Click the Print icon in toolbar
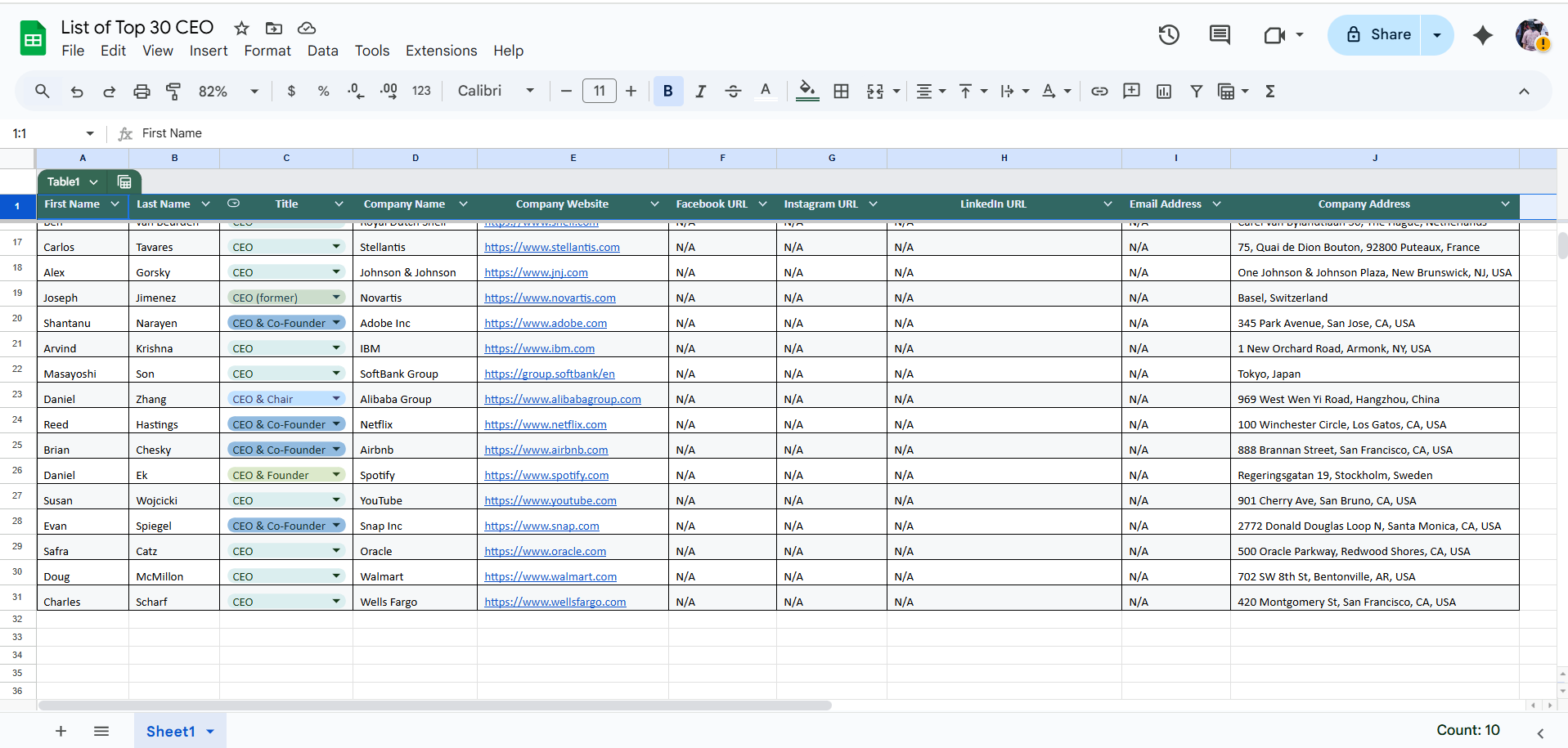 click(x=142, y=92)
